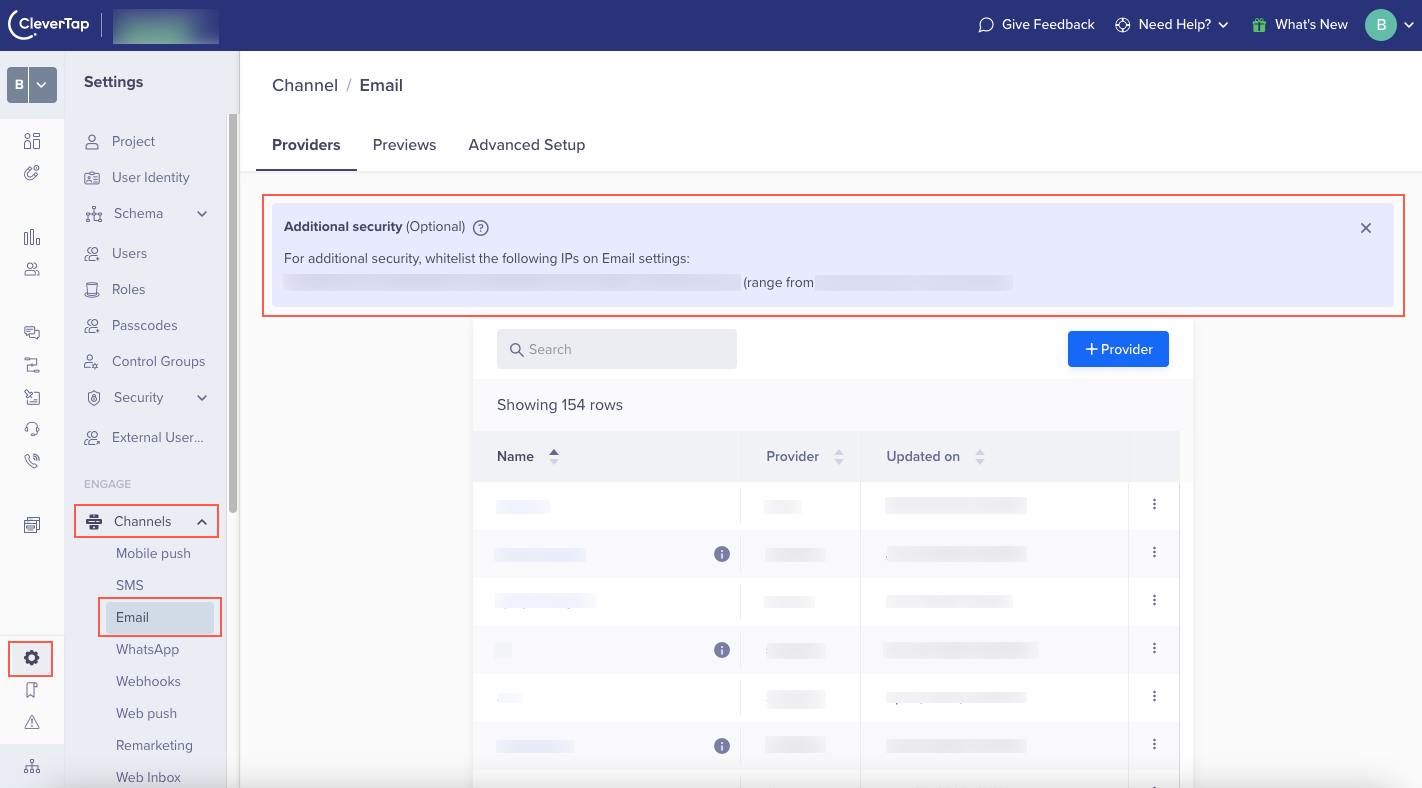Select Web Inbox channel
Viewport: 1422px width, 788px height.
pyautogui.click(x=148, y=778)
